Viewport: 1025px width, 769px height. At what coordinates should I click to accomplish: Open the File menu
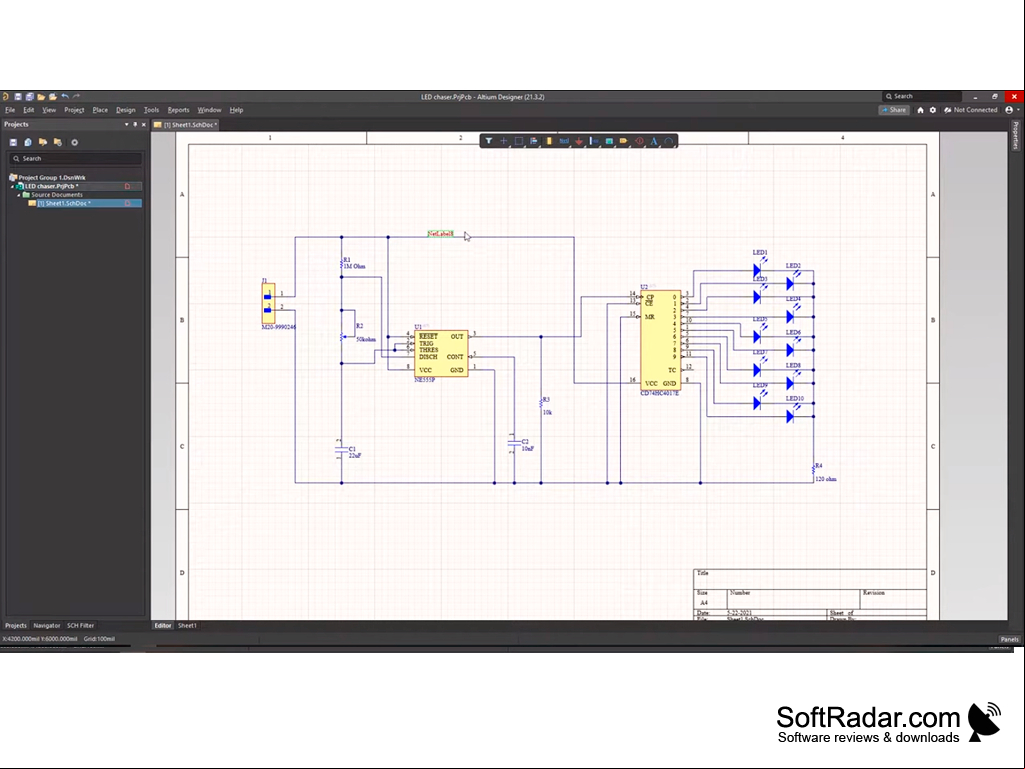[10, 110]
